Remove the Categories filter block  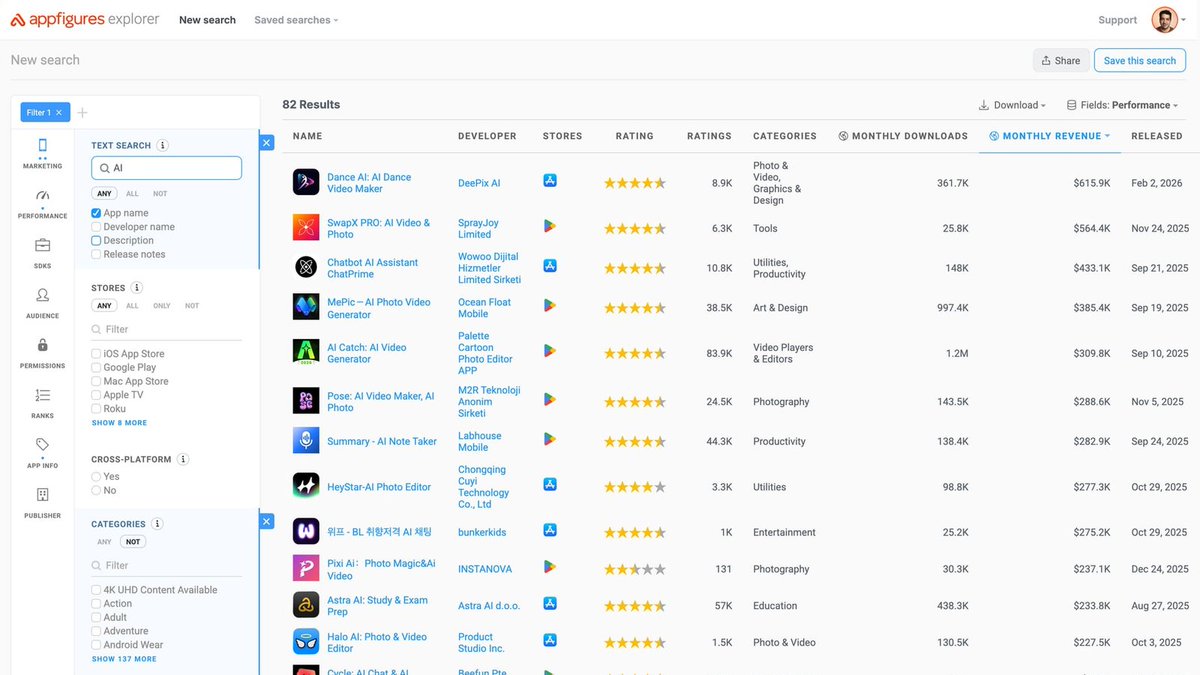pyautogui.click(x=267, y=521)
